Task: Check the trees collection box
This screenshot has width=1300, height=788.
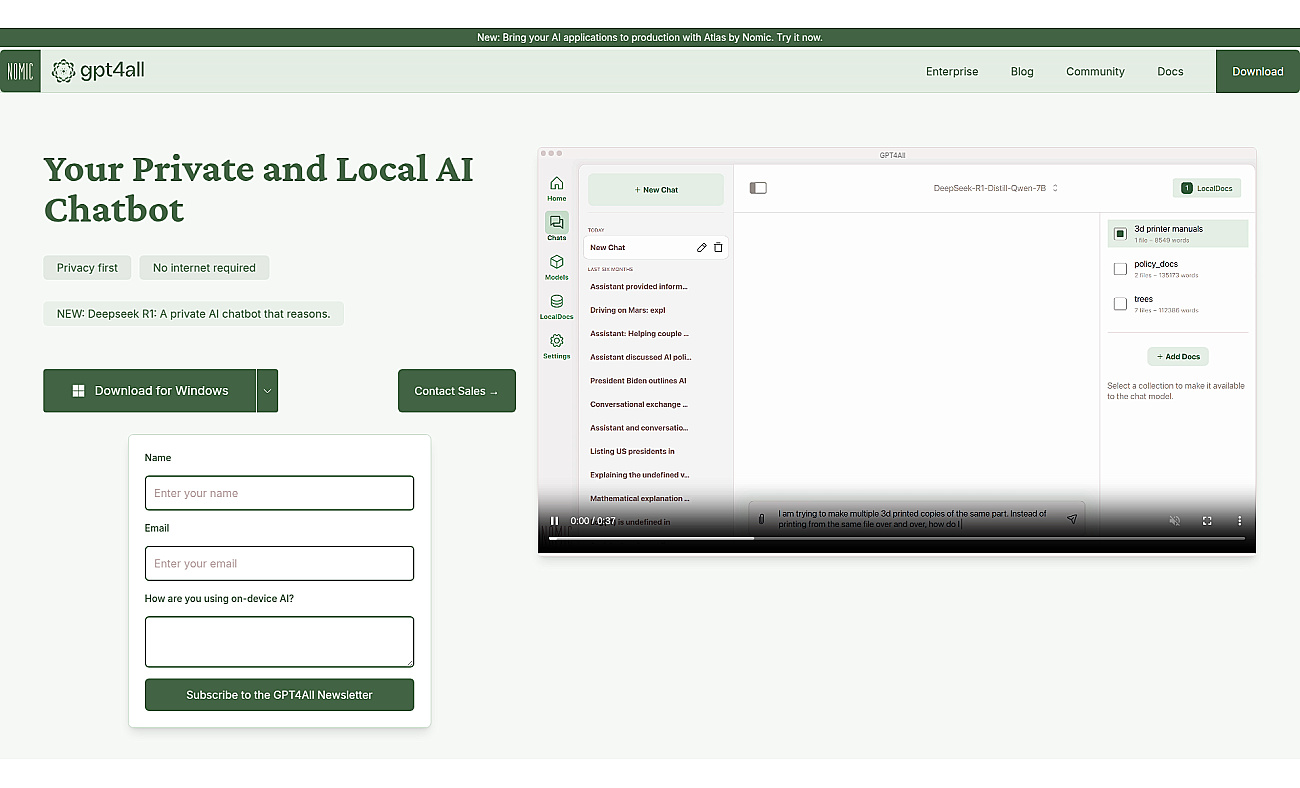Action: click(1120, 304)
